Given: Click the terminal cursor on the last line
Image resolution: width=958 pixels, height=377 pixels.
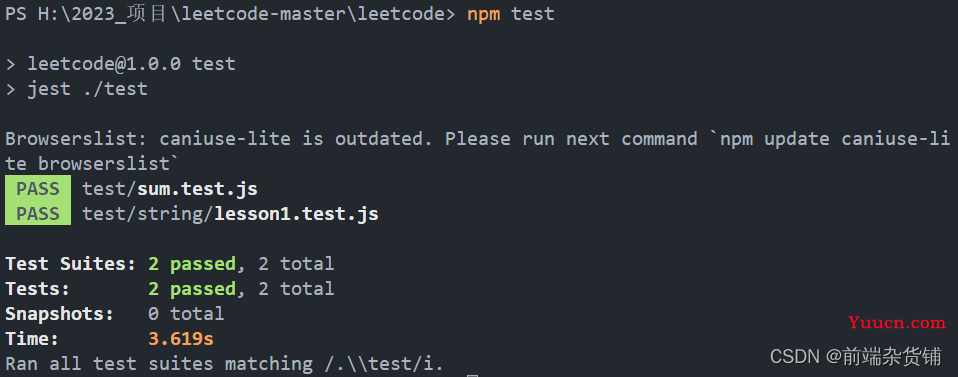Looking at the screenshot, I should point(472,375).
